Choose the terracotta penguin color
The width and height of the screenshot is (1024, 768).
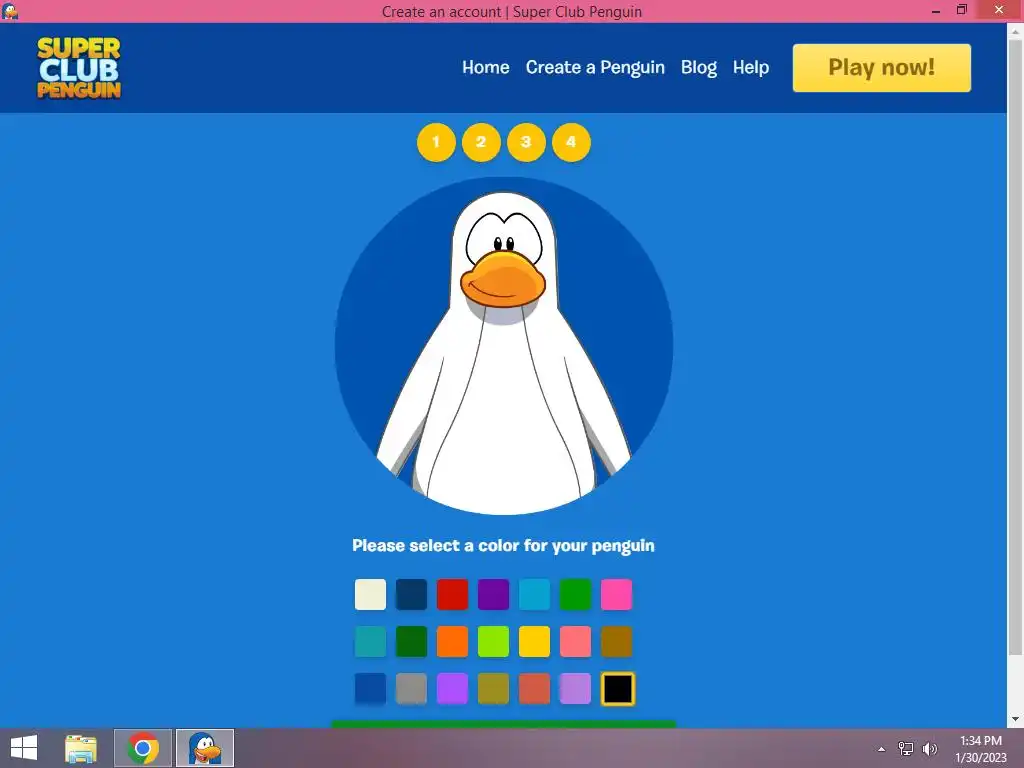click(534, 689)
